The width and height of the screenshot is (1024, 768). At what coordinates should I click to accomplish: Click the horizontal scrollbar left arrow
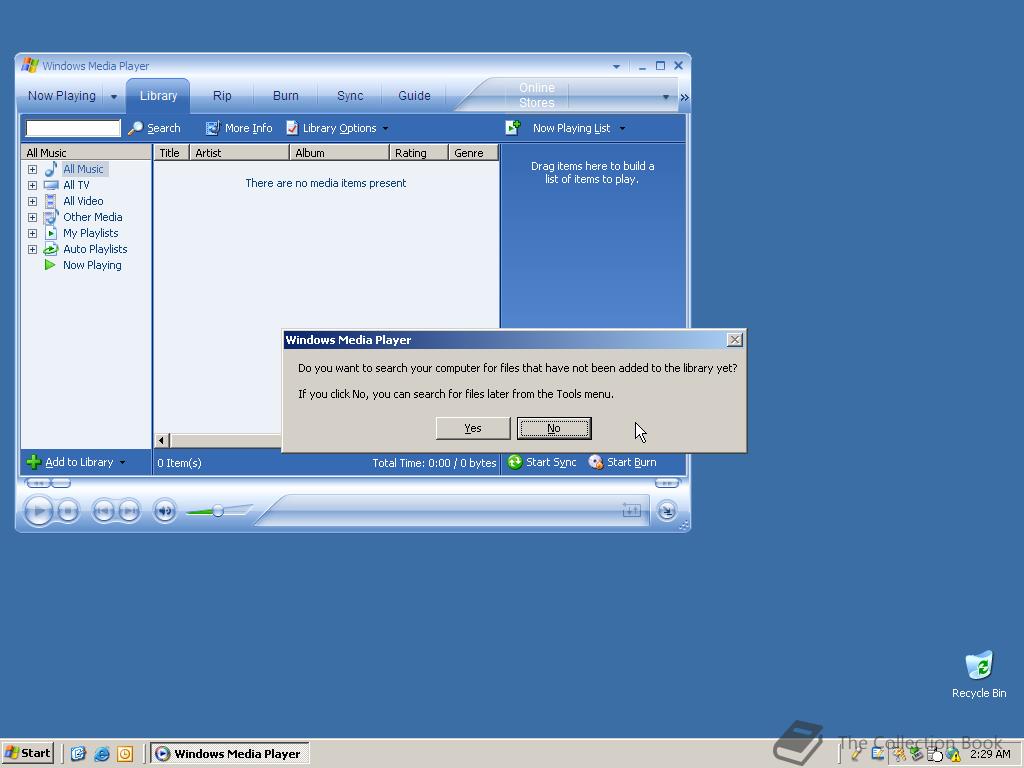click(x=163, y=440)
